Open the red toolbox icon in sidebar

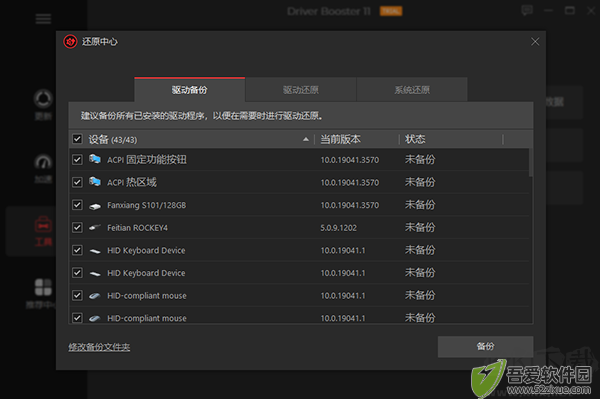point(43,225)
